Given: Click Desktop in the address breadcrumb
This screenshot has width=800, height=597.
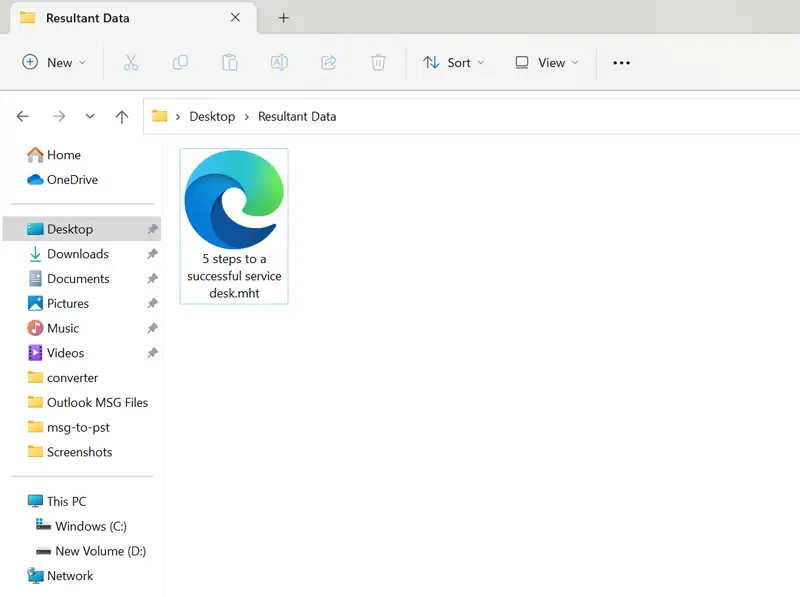Looking at the screenshot, I should tap(212, 117).
